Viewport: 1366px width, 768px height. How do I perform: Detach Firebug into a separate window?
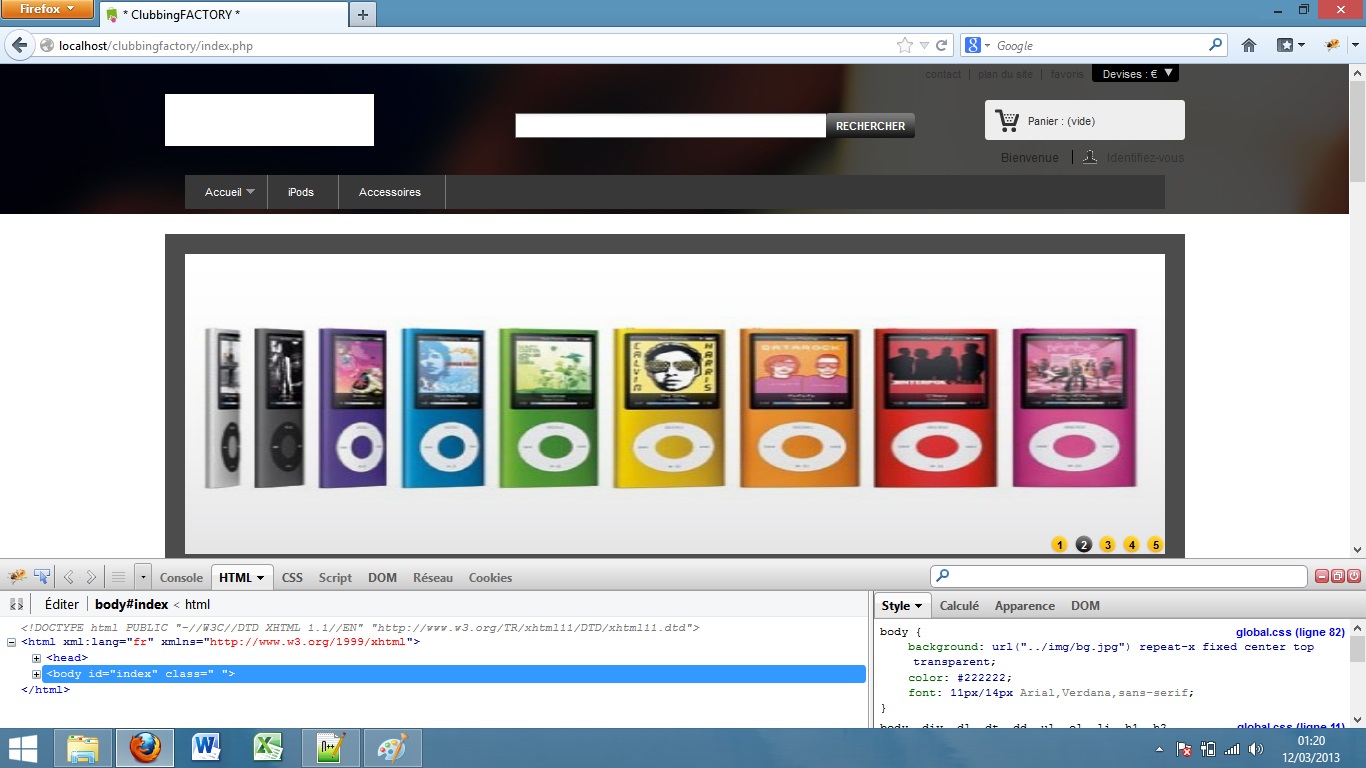pos(1338,576)
